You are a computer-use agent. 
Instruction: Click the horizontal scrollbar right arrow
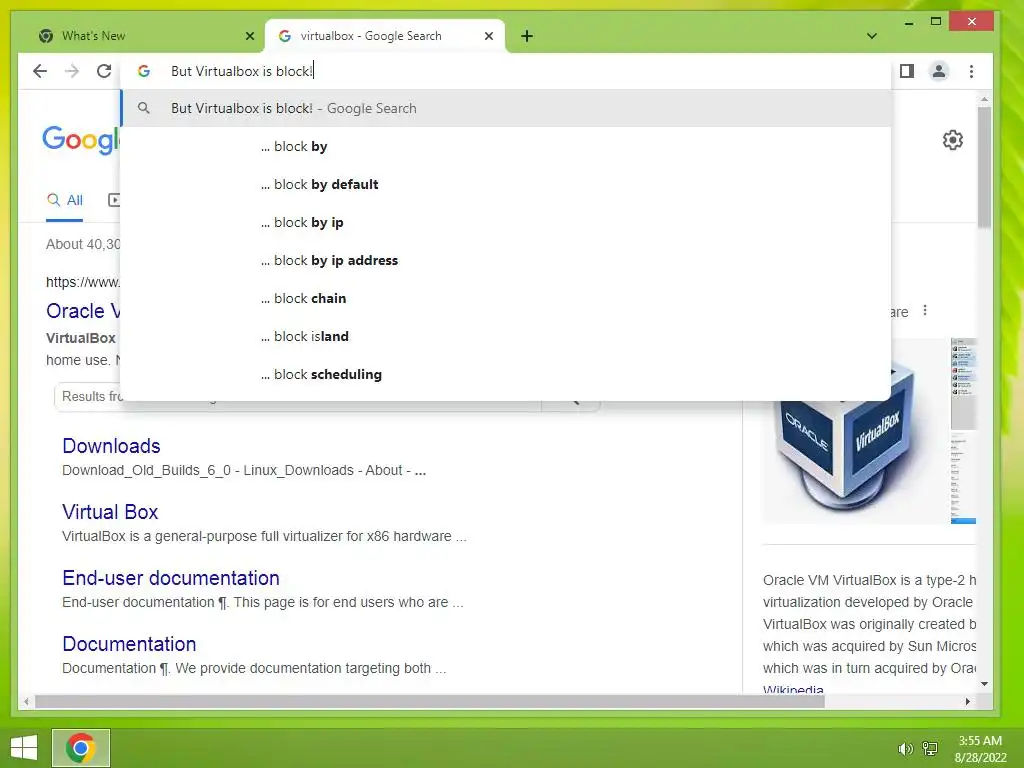coord(967,701)
